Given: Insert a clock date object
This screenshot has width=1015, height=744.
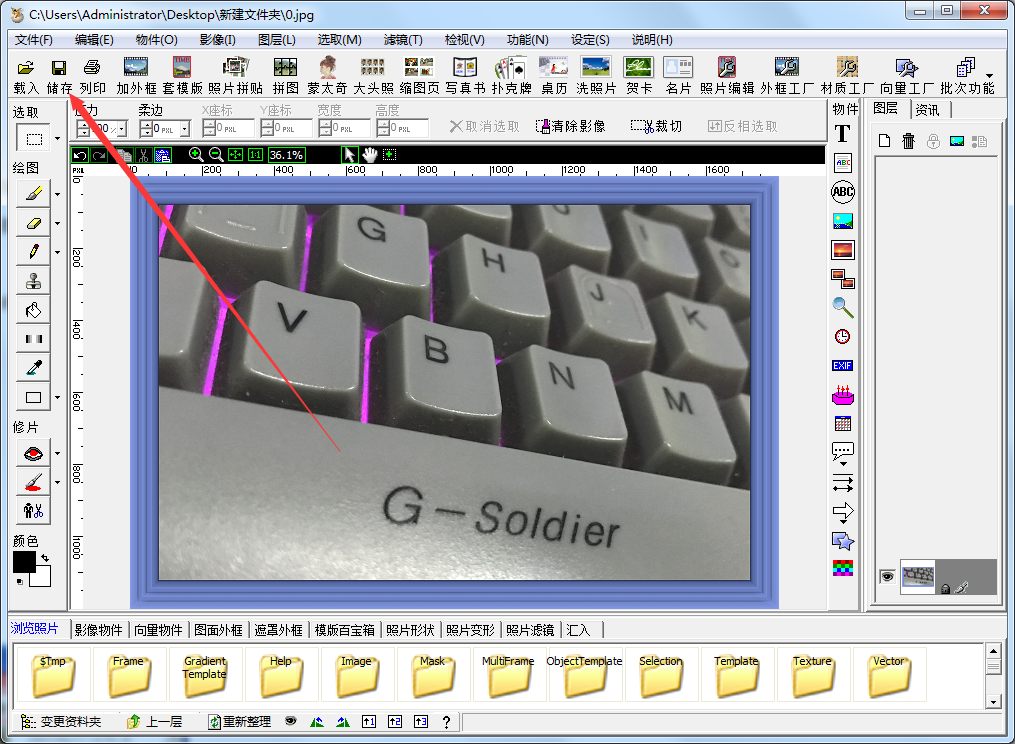Looking at the screenshot, I should pyautogui.click(x=842, y=337).
